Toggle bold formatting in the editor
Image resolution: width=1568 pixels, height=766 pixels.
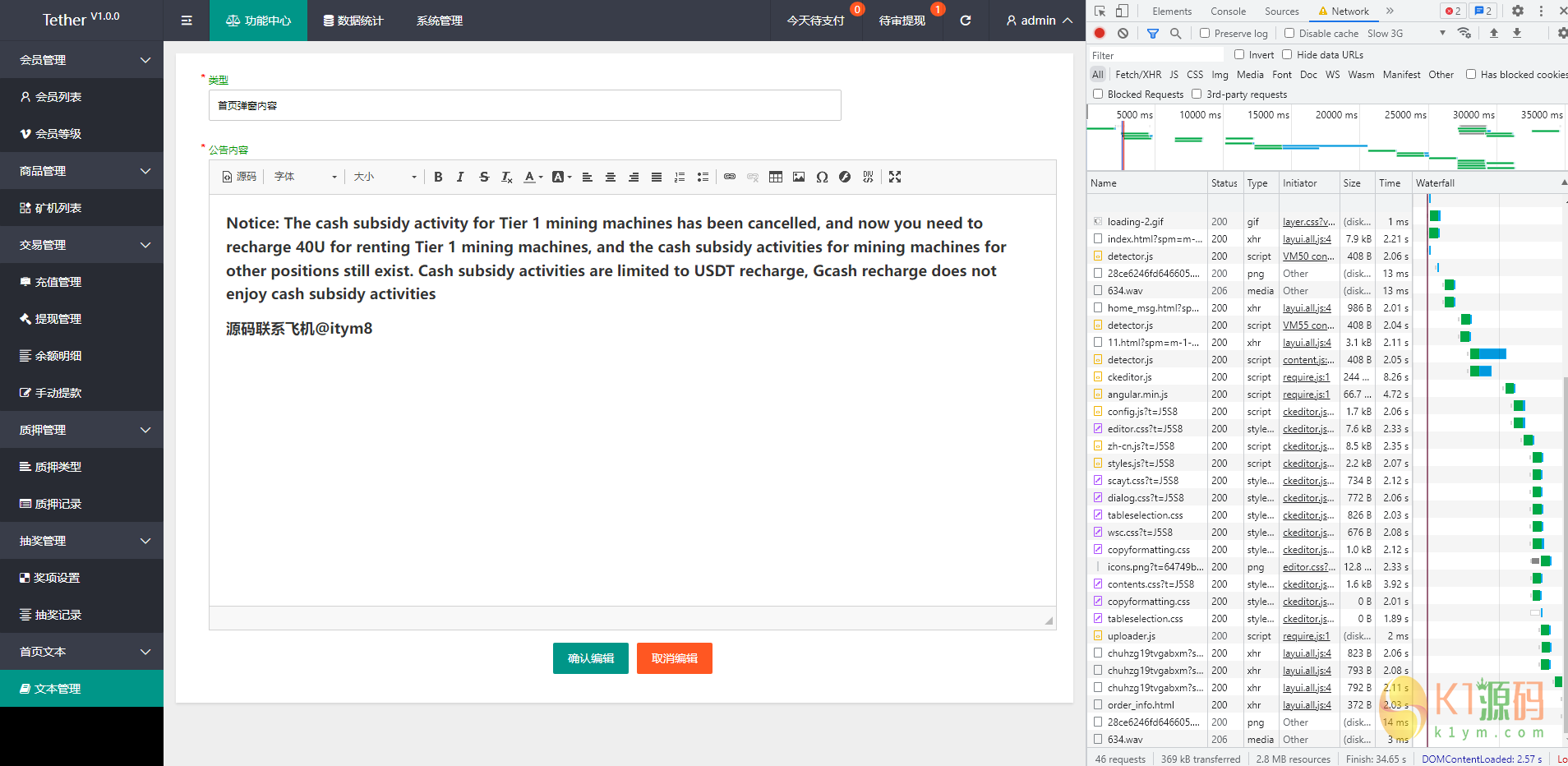pyautogui.click(x=438, y=177)
